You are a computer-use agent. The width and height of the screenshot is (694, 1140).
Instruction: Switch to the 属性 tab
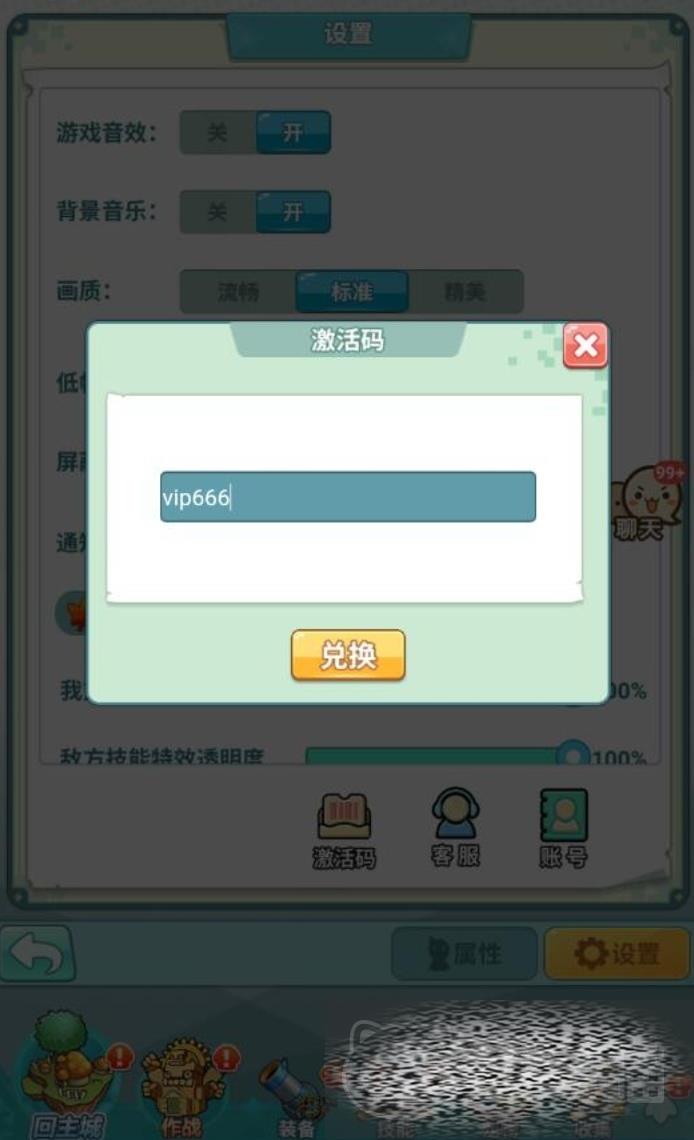click(464, 953)
